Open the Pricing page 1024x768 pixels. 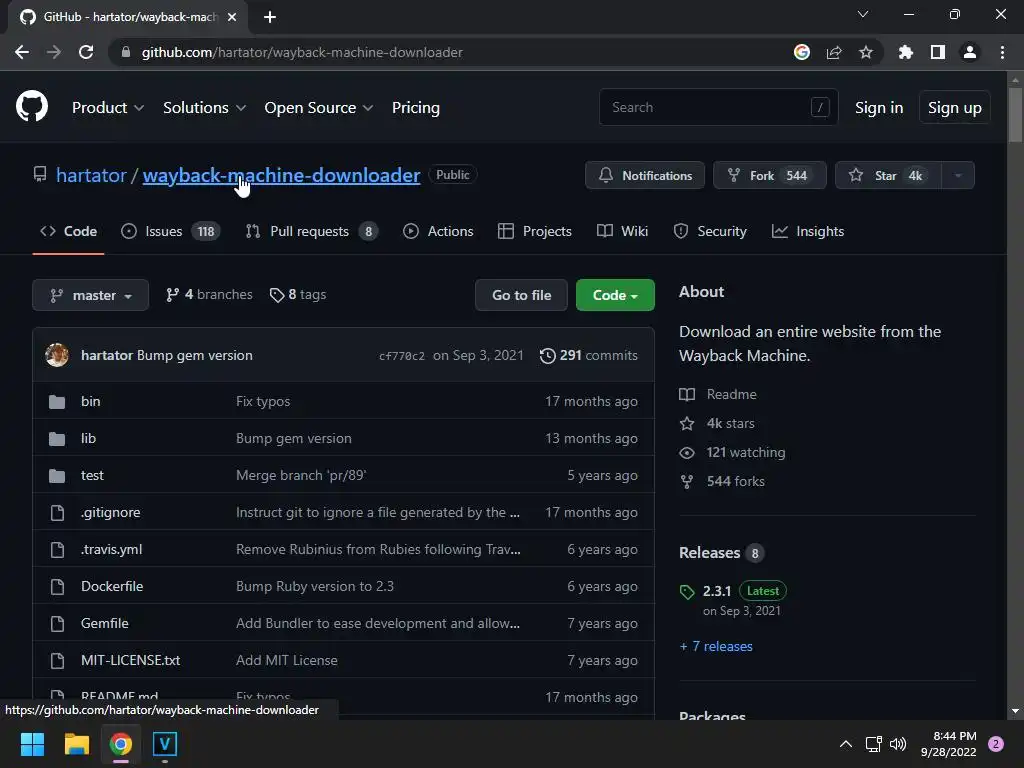415,108
